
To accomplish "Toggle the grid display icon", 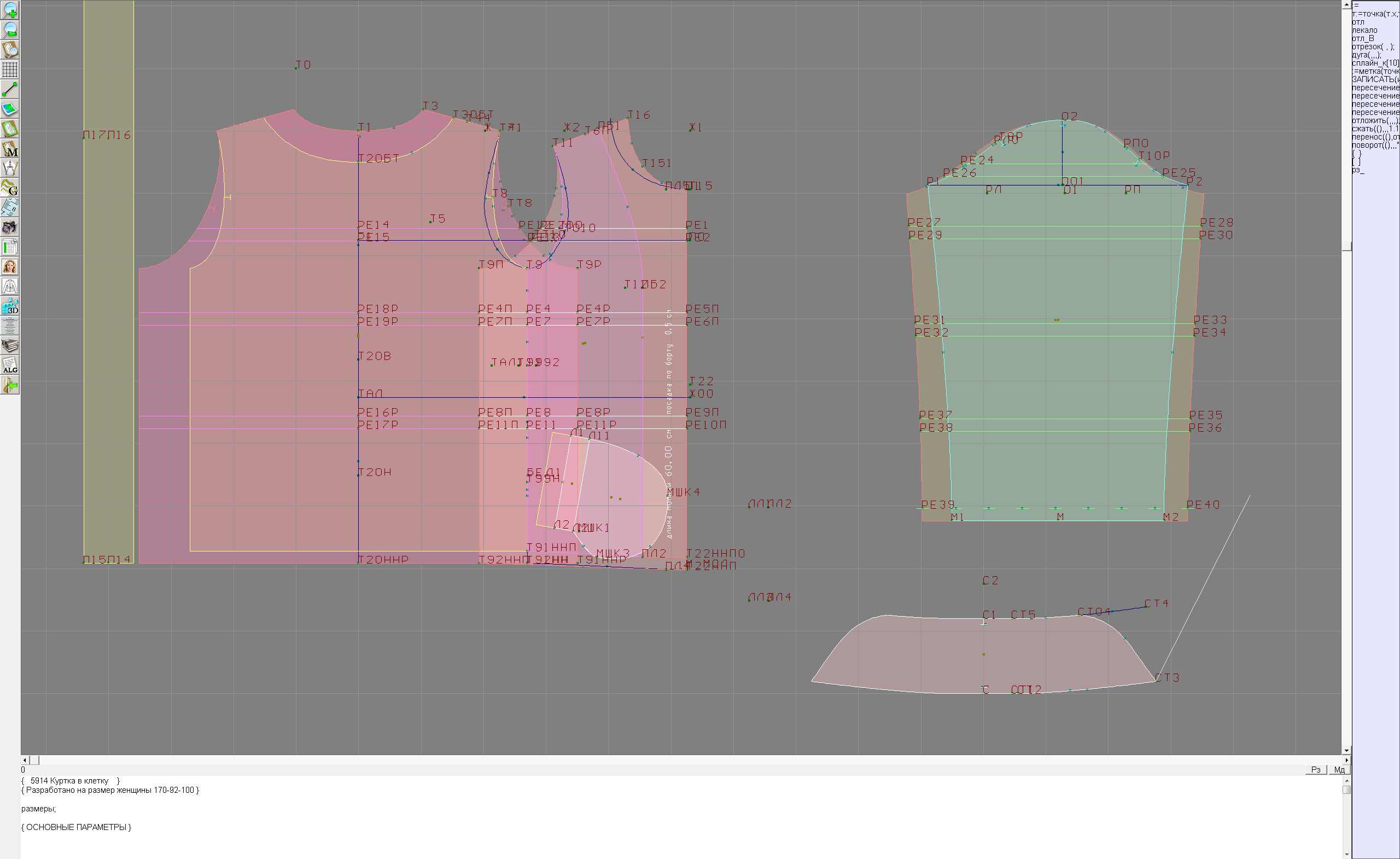I will 10,69.
